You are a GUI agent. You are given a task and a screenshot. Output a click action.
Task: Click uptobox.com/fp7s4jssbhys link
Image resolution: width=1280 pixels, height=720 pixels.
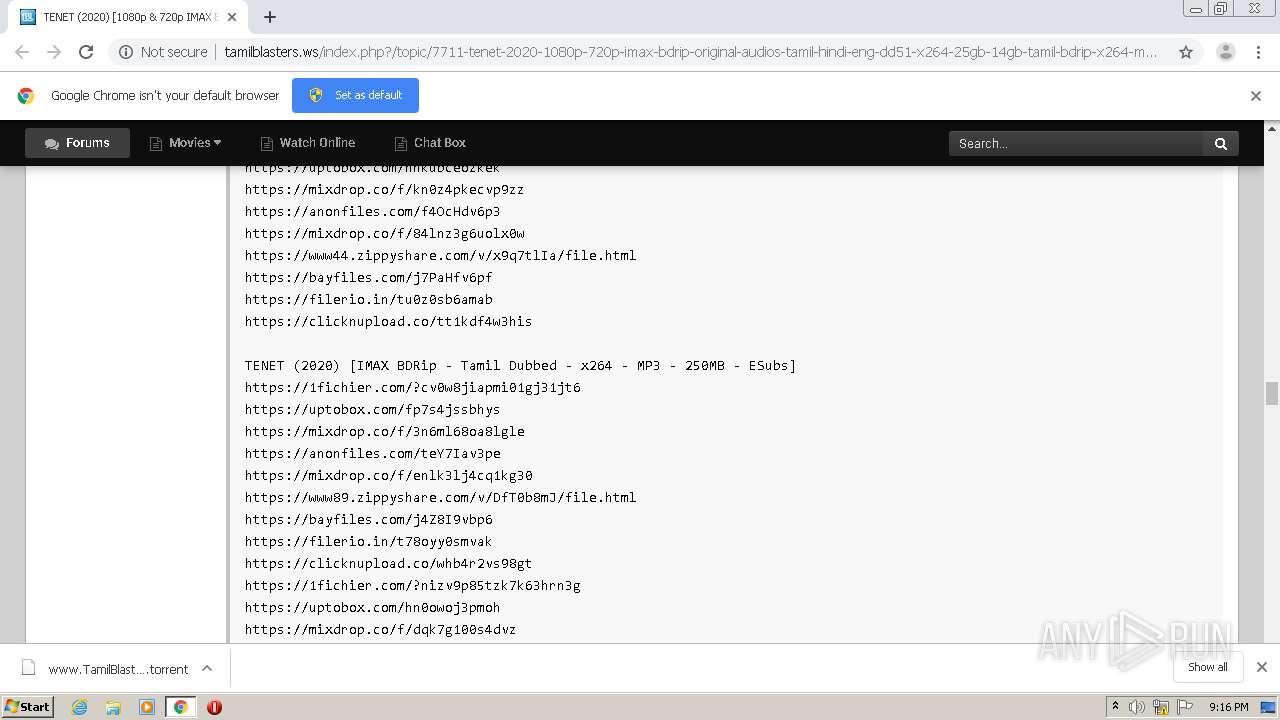pos(372,409)
